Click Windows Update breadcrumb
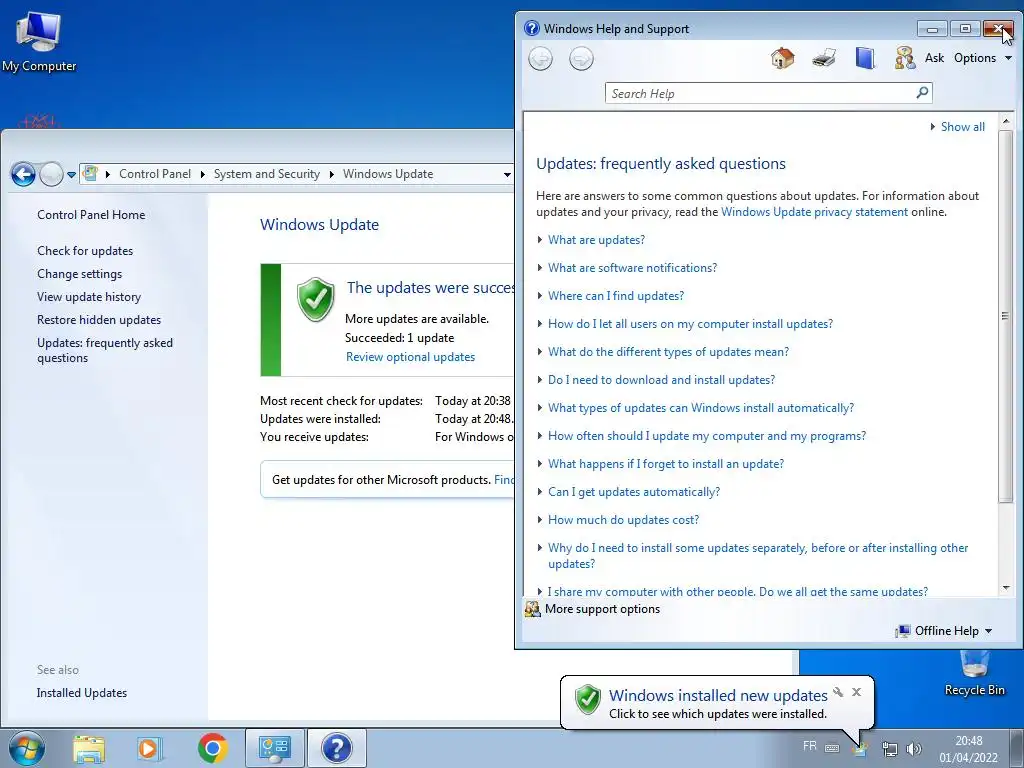The height and width of the screenshot is (768, 1024). click(x=388, y=174)
